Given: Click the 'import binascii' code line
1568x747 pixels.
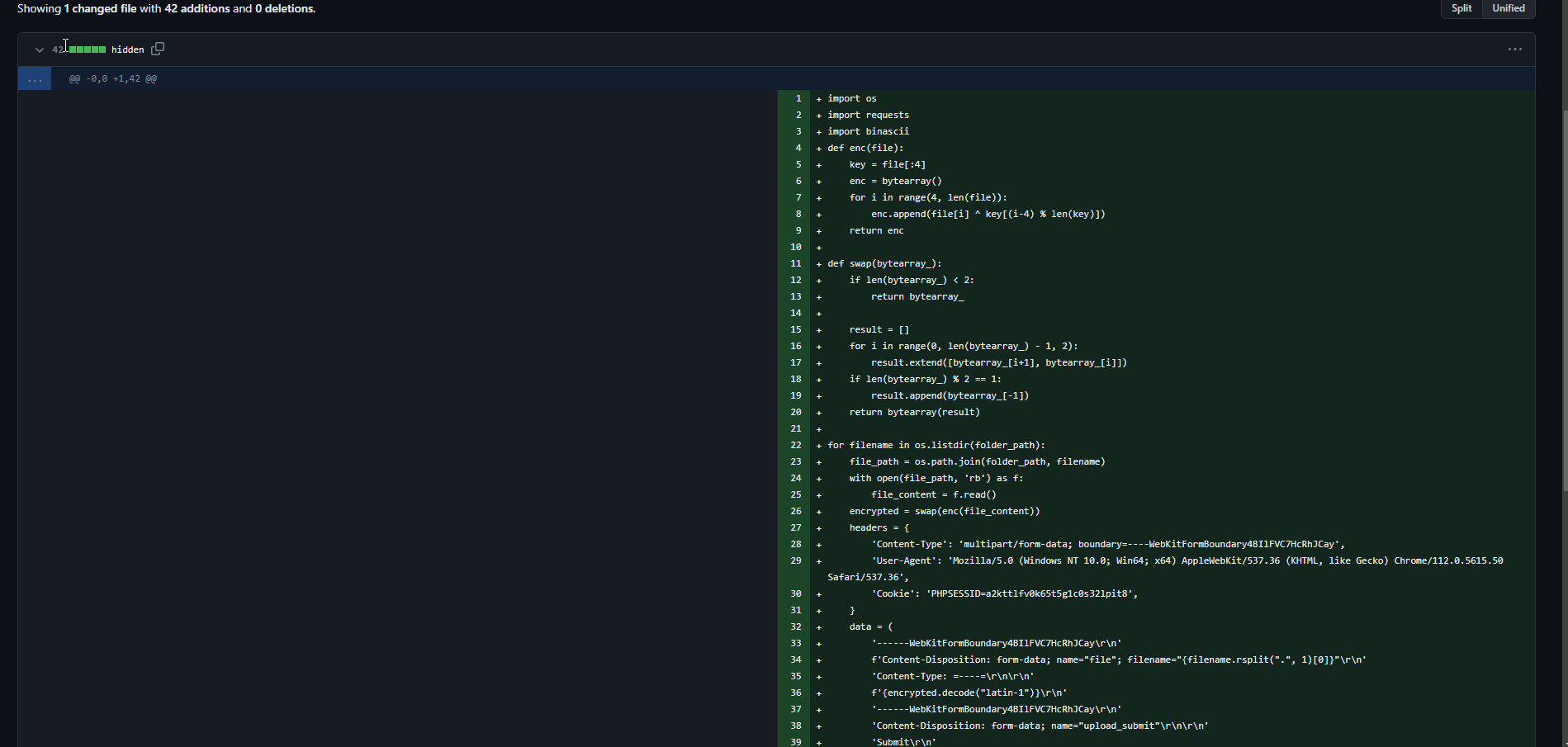Looking at the screenshot, I should coord(868,131).
